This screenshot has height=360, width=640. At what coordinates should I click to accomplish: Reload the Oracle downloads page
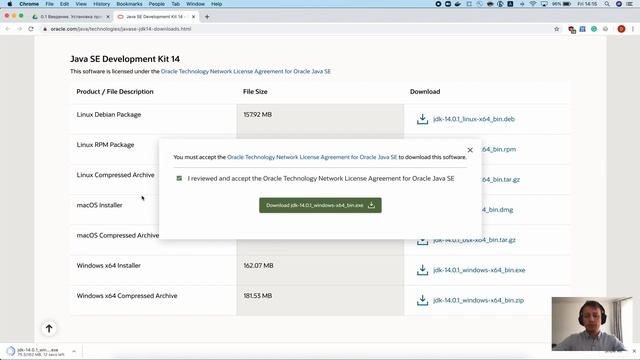(x=31, y=29)
